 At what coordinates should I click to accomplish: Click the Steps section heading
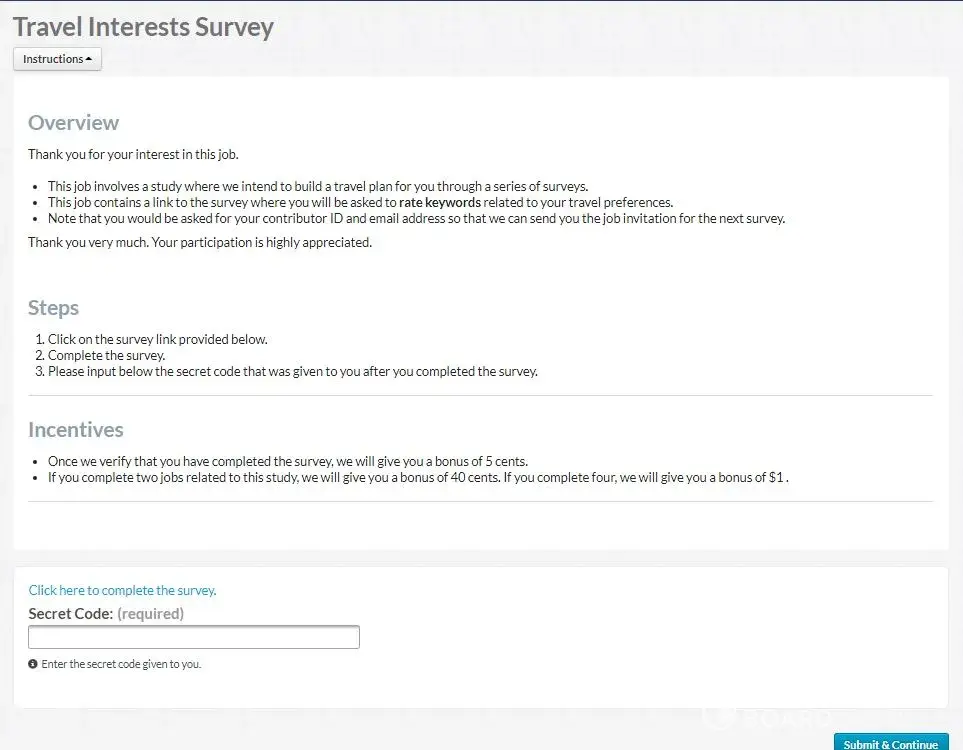(53, 308)
